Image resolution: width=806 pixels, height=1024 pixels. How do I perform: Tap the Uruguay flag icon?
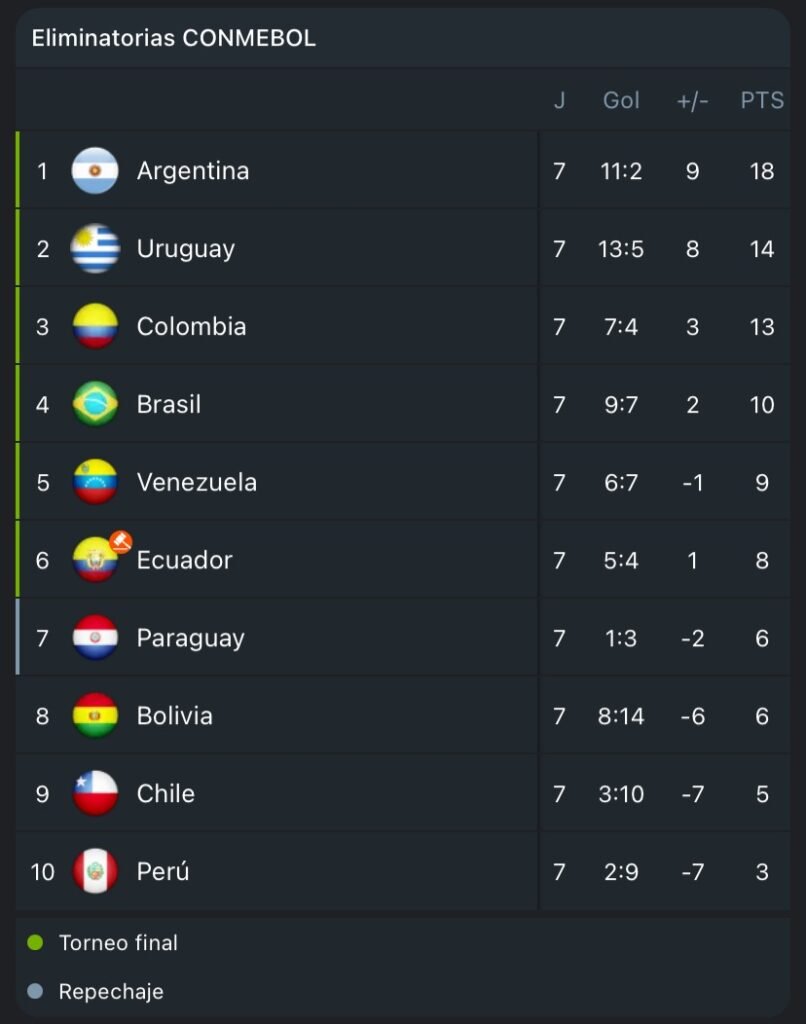click(95, 248)
